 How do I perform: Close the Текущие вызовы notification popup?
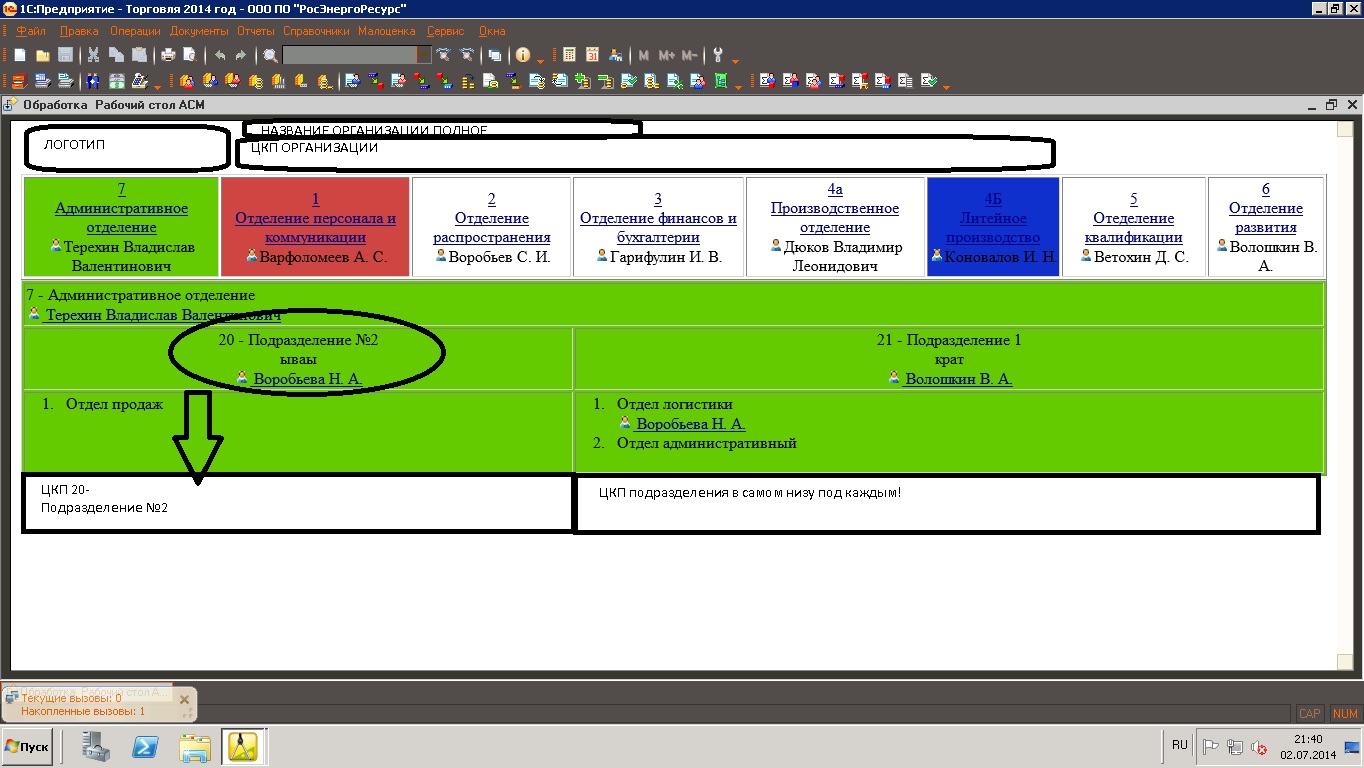(x=184, y=700)
